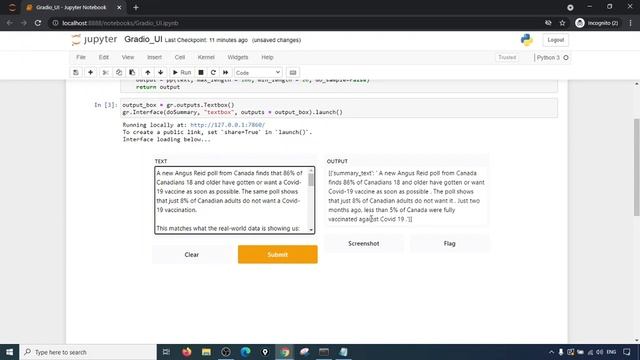Image resolution: width=640 pixels, height=360 pixels.
Task: Restart kernel and run all icon
Action: click(225, 73)
